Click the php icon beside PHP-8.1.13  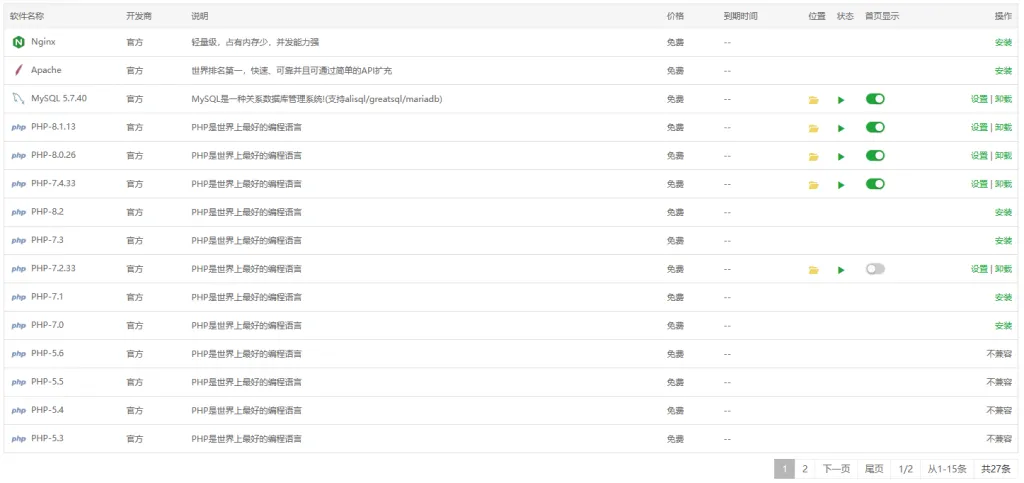tap(18, 127)
